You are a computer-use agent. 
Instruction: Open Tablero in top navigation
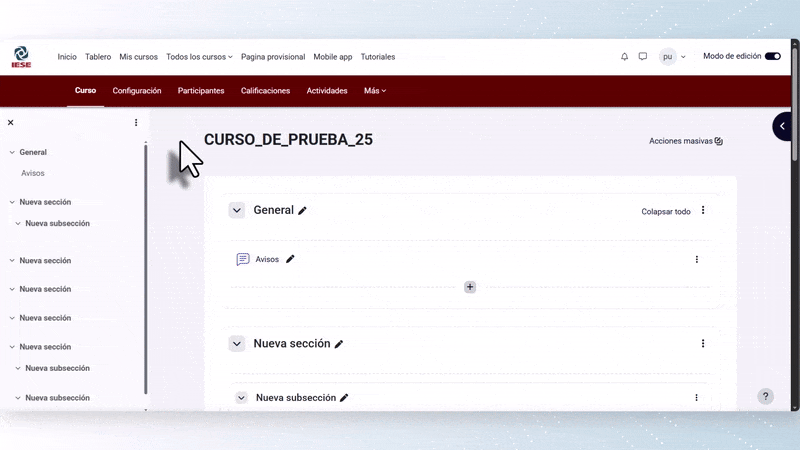click(x=98, y=57)
